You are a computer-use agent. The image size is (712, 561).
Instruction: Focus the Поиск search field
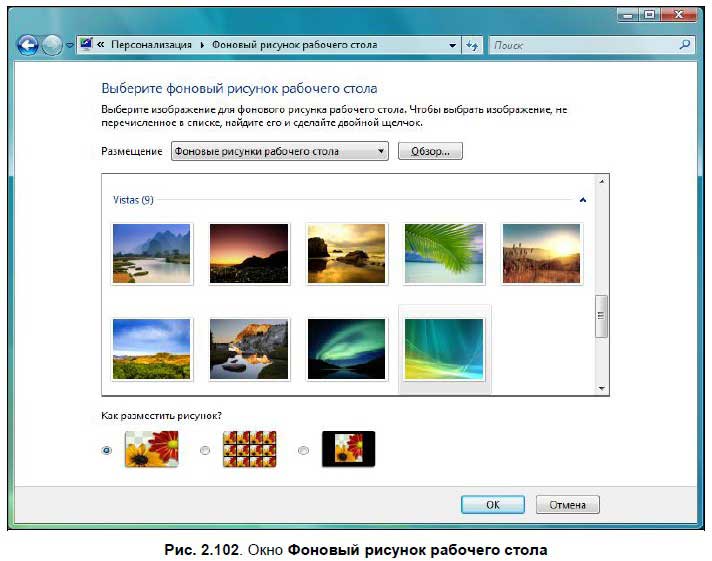coord(583,45)
